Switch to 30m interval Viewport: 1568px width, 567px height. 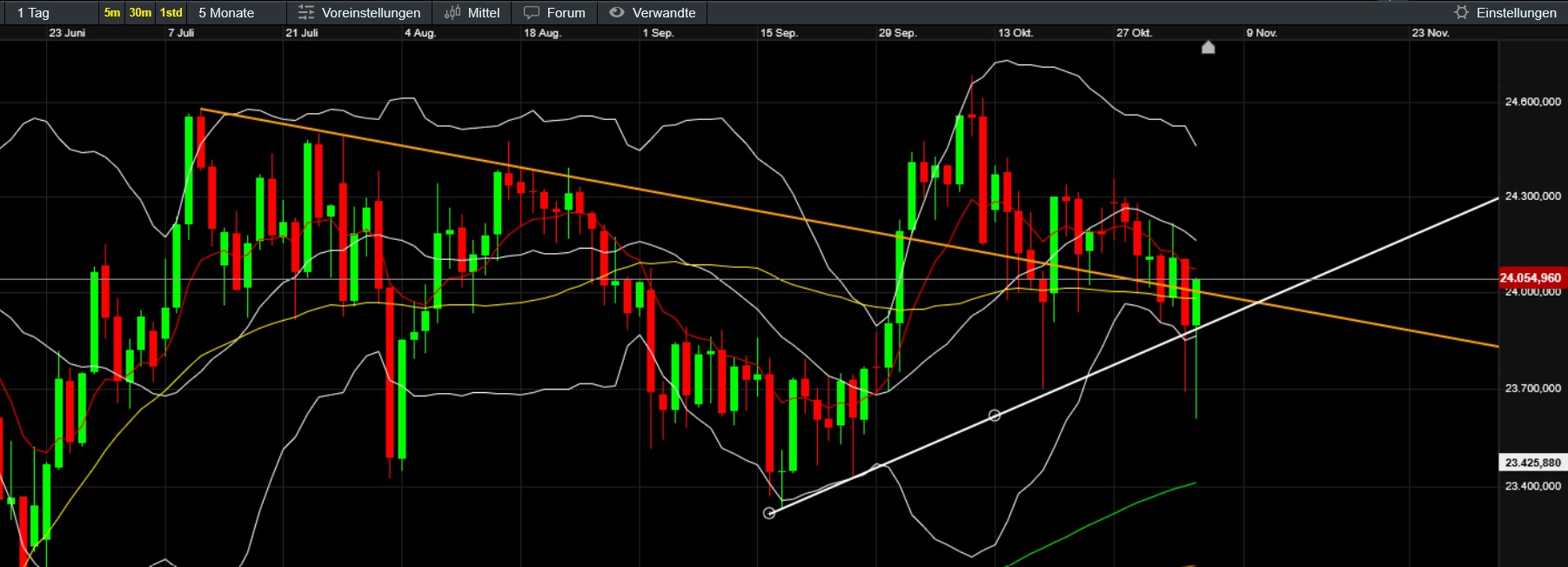coord(140,12)
